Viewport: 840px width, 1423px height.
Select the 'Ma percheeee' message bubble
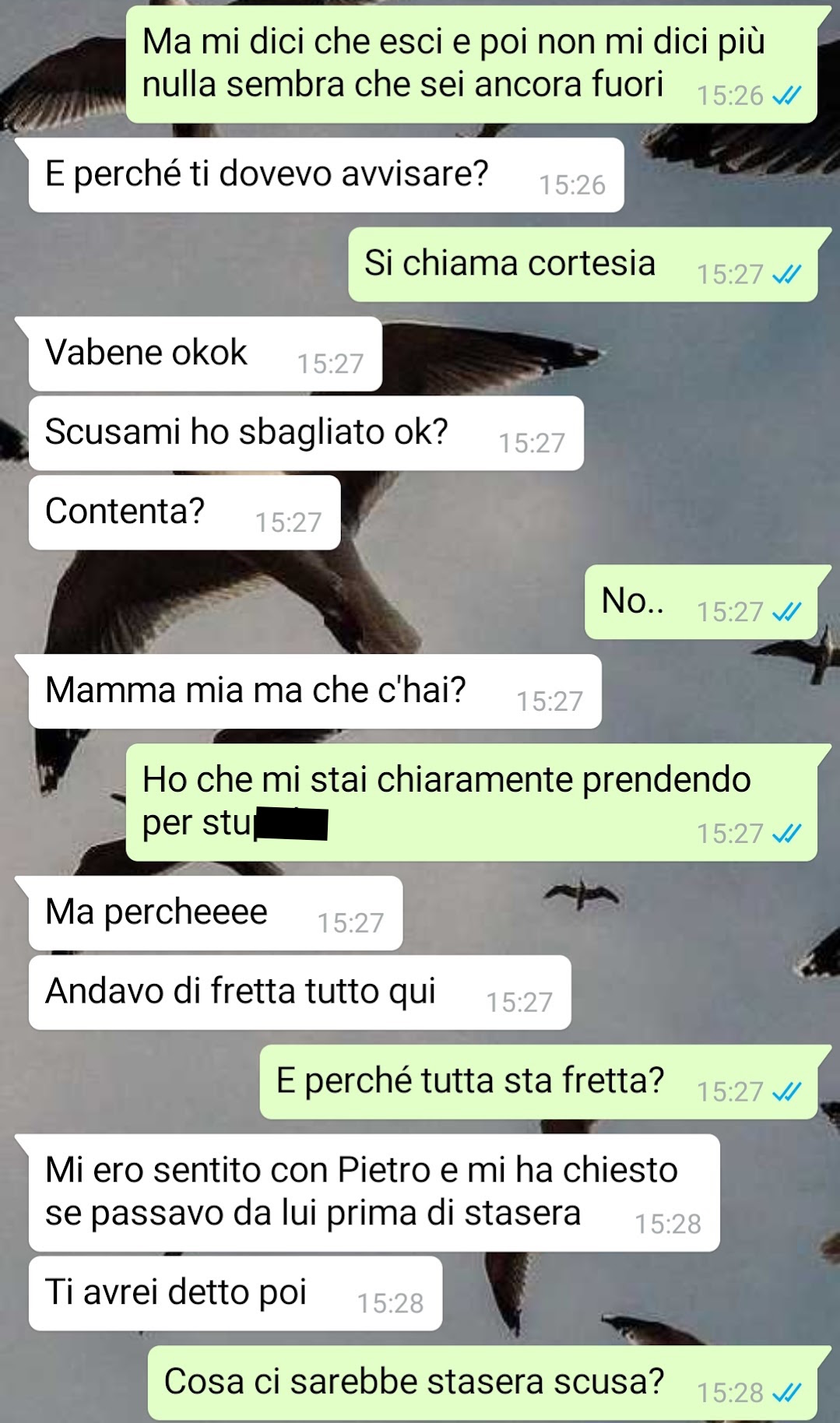point(216,913)
